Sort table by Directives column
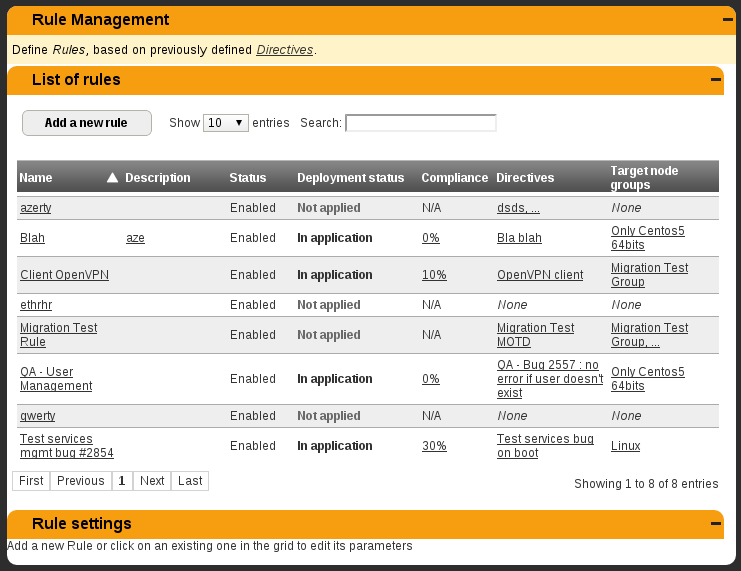 525,178
